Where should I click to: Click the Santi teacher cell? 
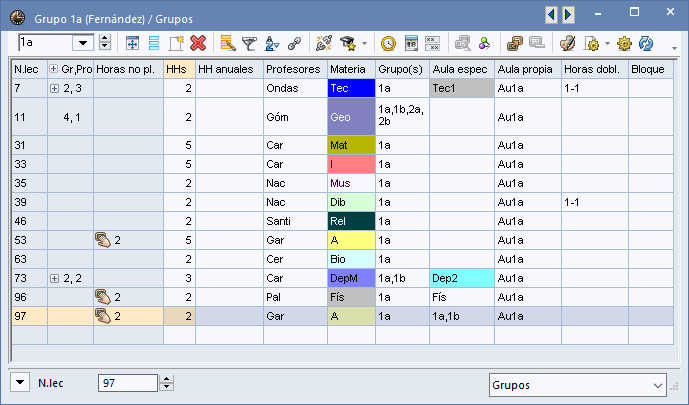pos(295,221)
